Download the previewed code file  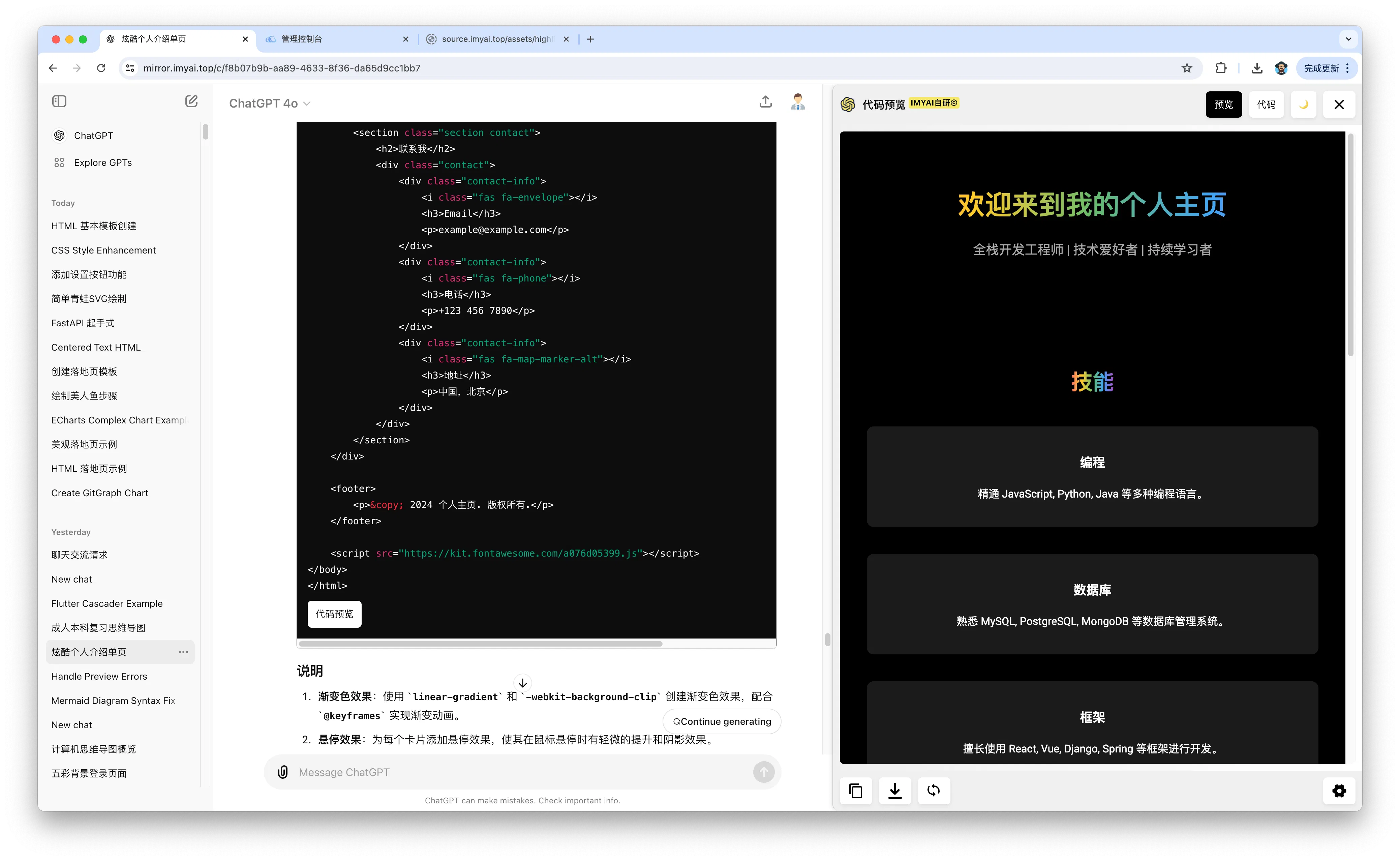point(895,791)
